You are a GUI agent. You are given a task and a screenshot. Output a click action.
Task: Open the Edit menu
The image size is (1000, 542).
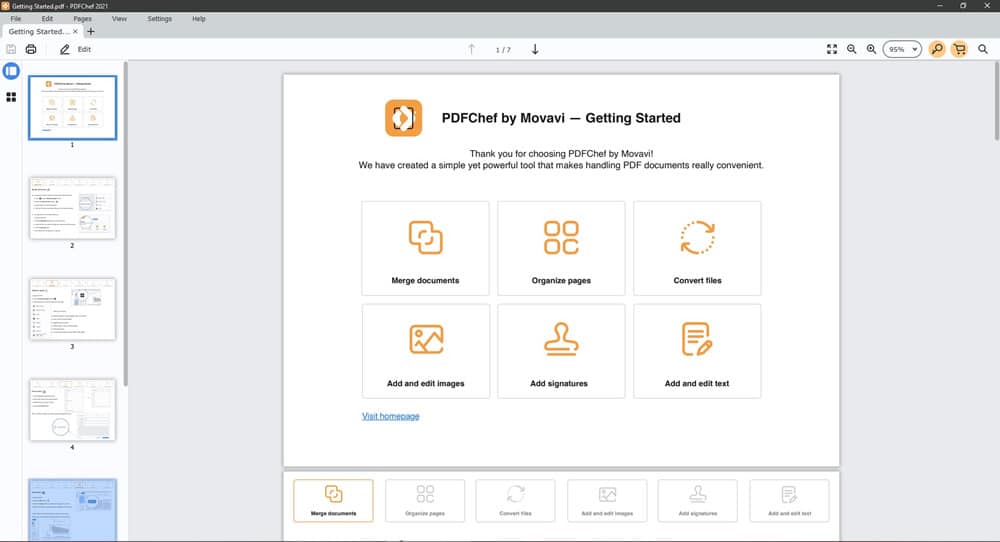(x=47, y=18)
